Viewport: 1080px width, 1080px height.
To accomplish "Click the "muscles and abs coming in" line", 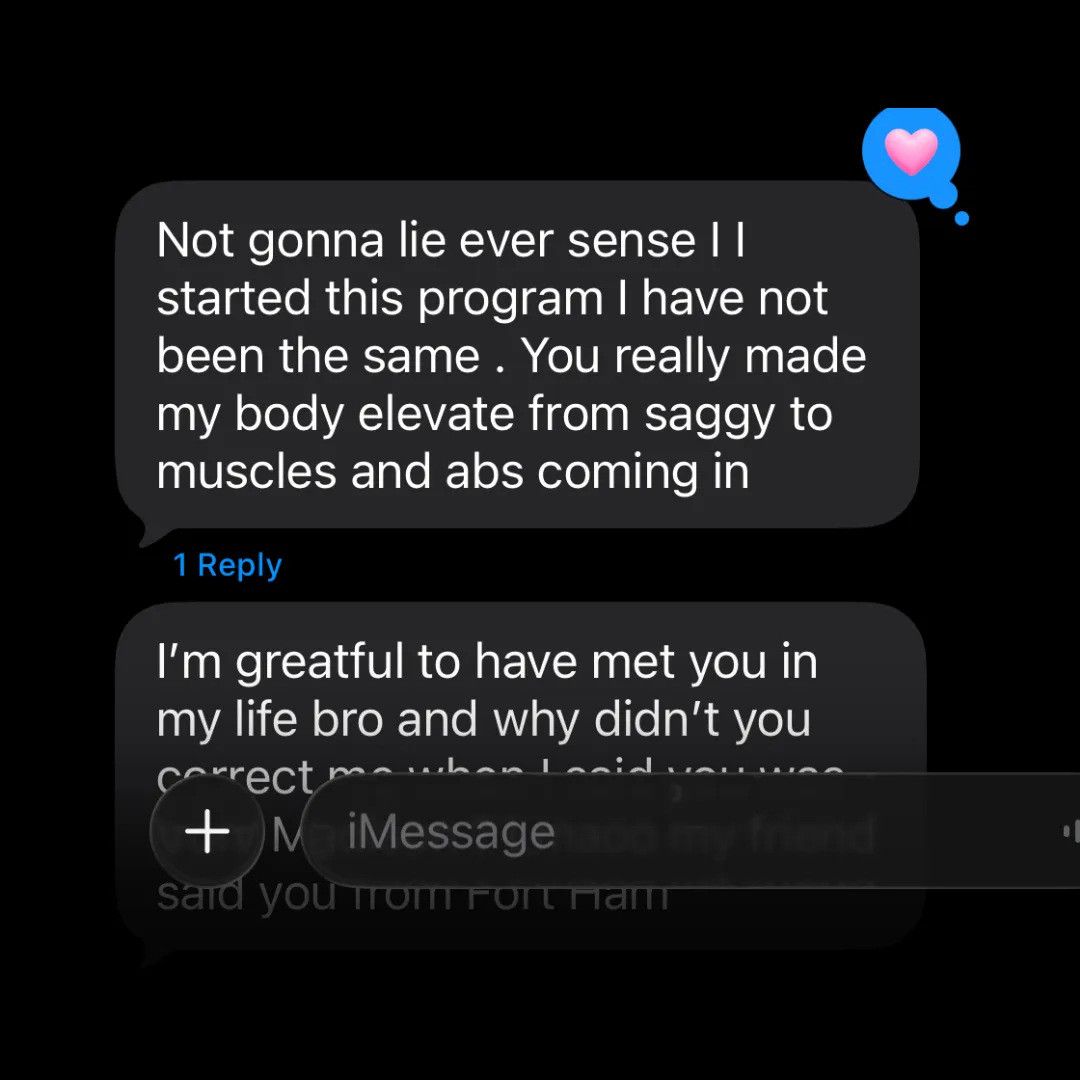I will [x=453, y=473].
